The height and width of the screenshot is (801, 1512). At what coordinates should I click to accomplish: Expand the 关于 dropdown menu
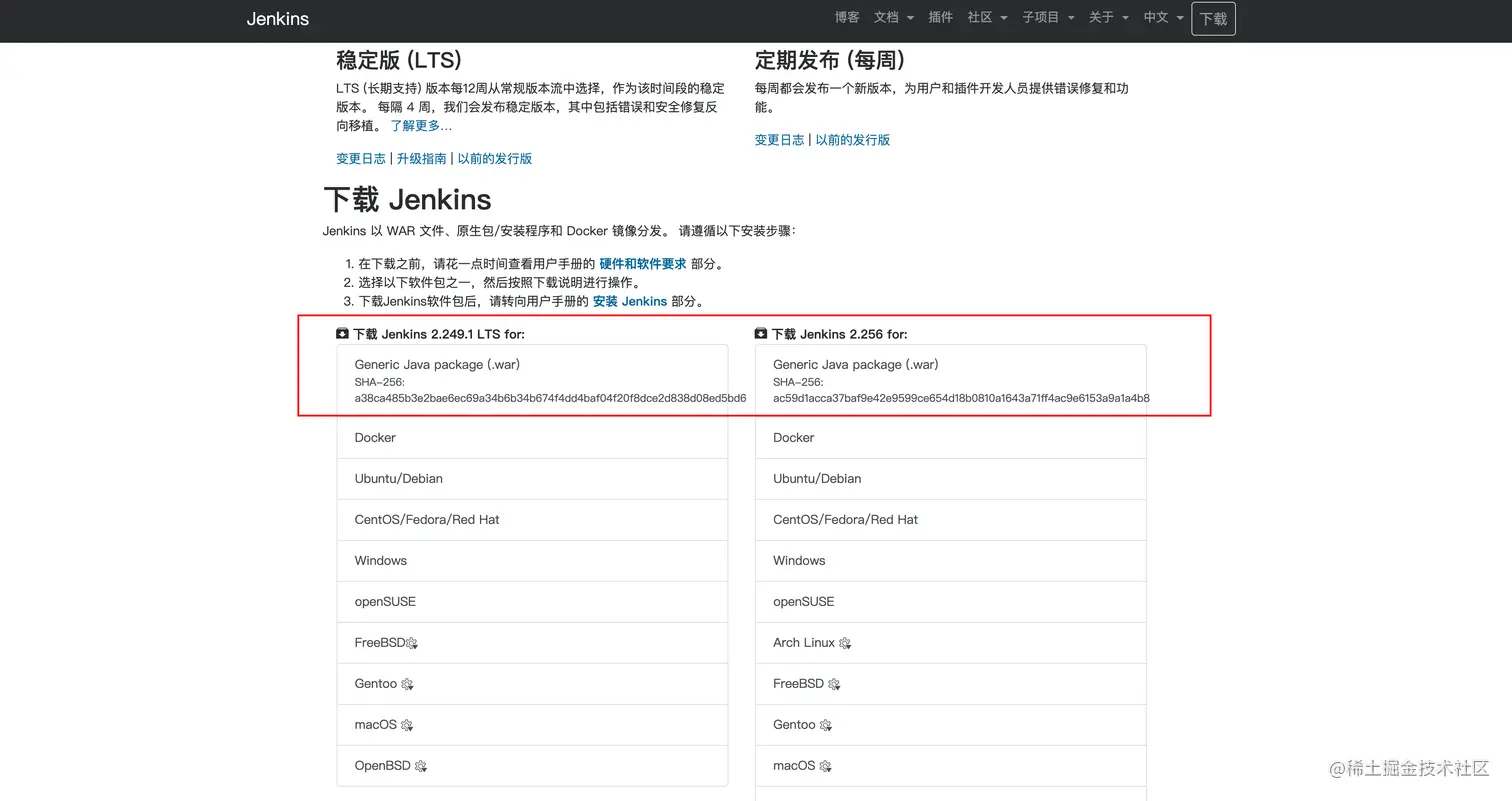point(1109,18)
